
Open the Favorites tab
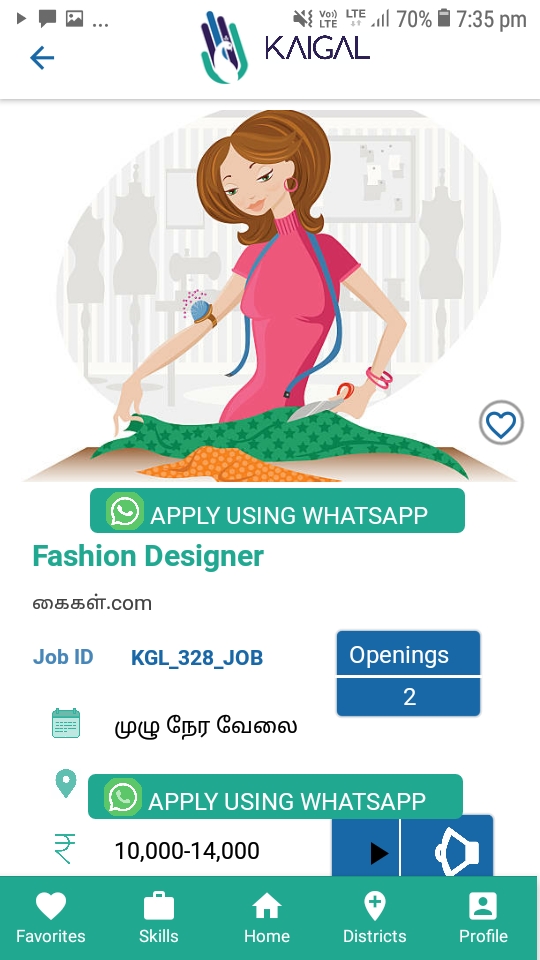[x=51, y=918]
